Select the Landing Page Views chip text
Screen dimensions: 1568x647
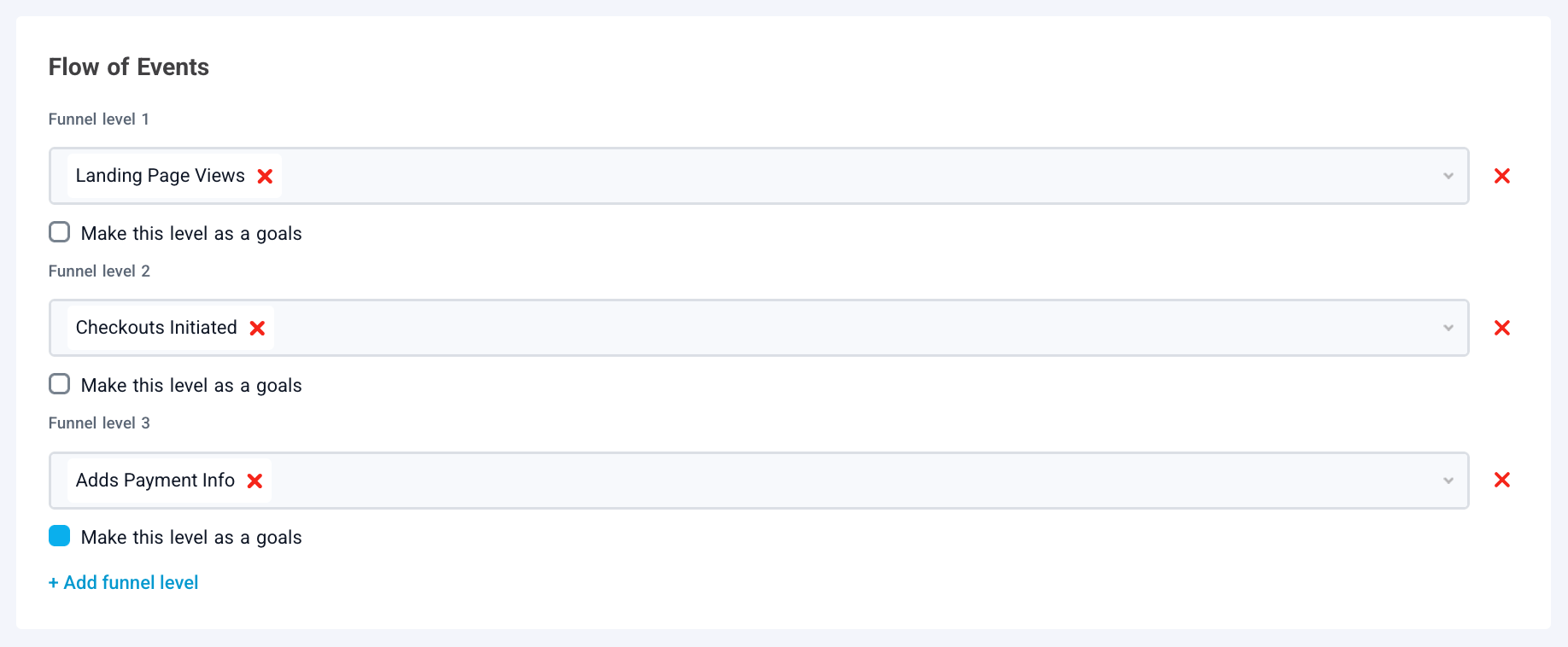pyautogui.click(x=160, y=176)
